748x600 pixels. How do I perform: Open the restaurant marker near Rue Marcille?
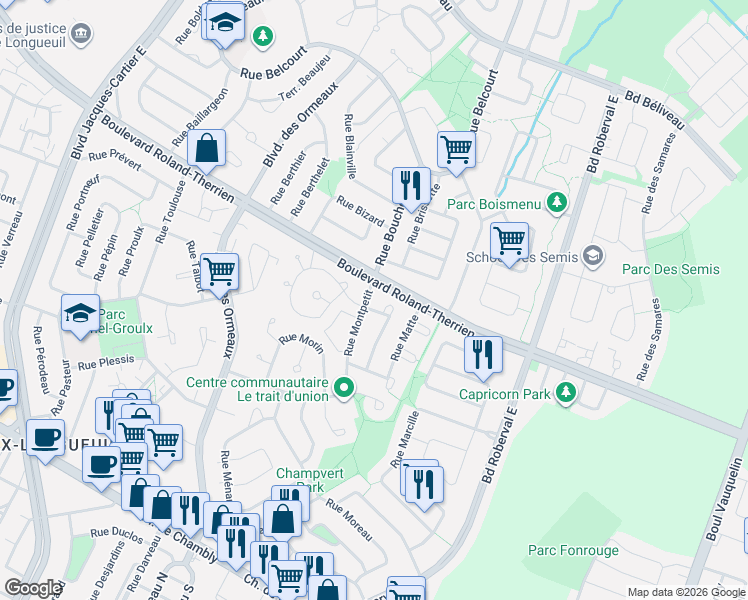424,487
